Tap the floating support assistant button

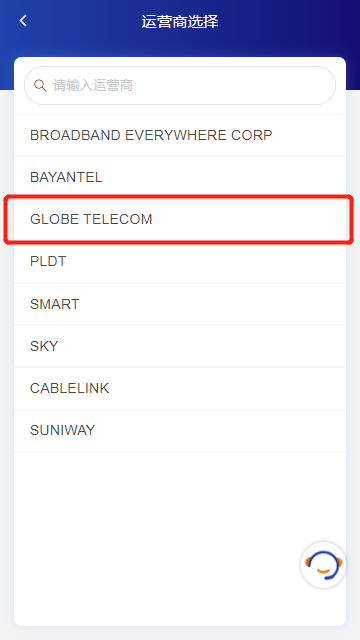pyautogui.click(x=323, y=565)
